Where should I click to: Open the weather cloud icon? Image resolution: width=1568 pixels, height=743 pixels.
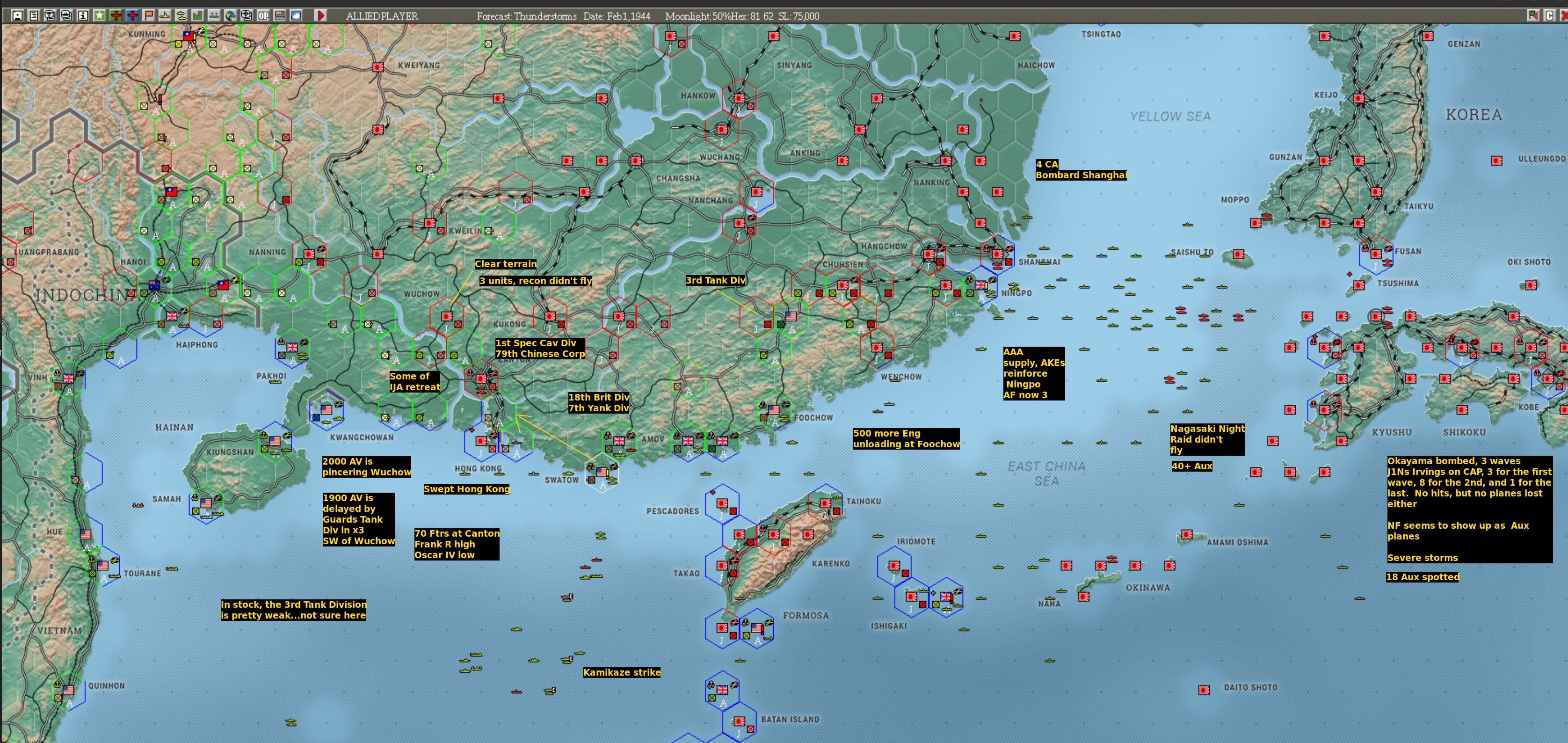coord(296,16)
